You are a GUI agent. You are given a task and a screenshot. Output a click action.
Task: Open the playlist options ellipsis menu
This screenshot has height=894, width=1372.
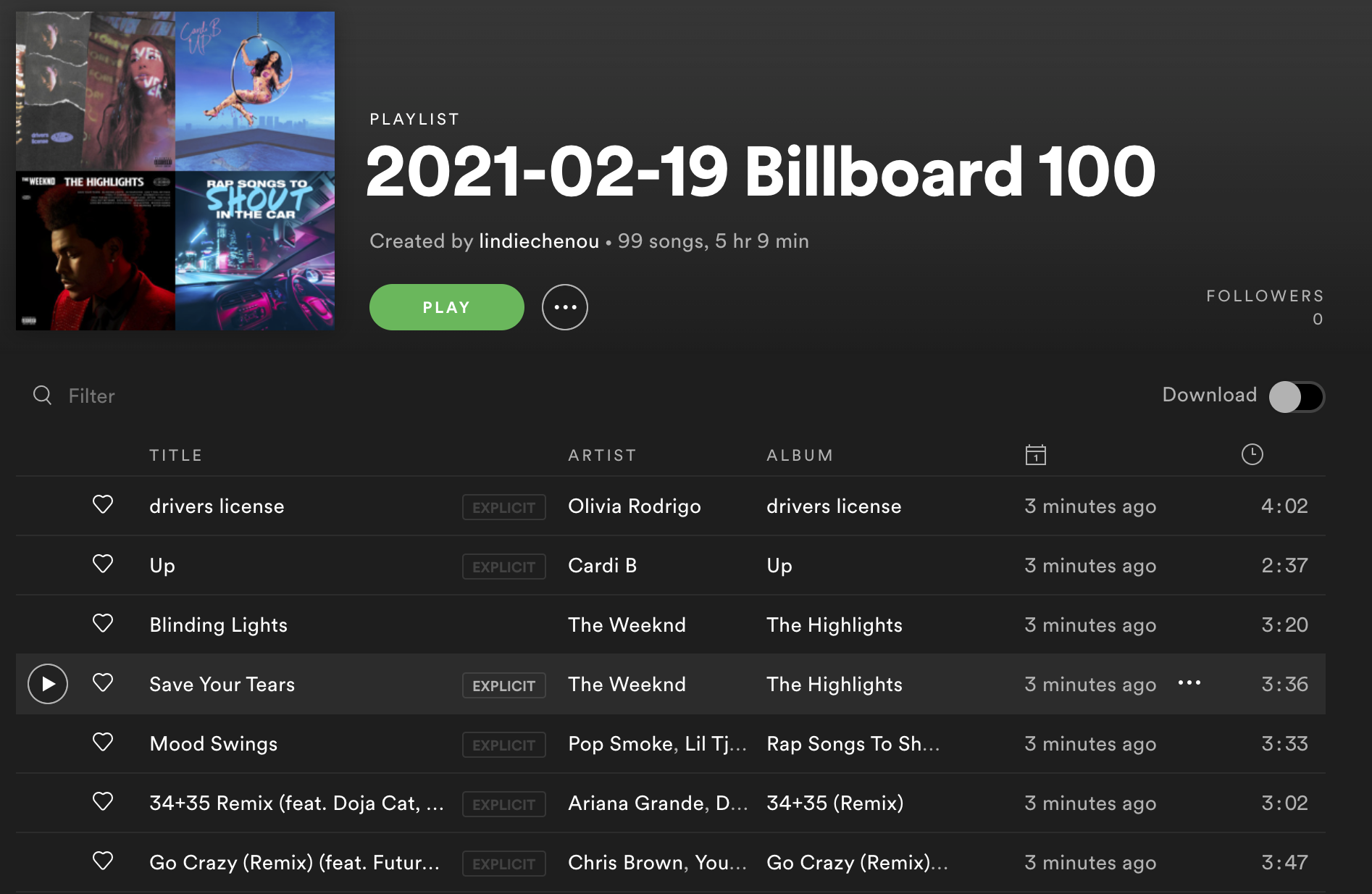564,306
